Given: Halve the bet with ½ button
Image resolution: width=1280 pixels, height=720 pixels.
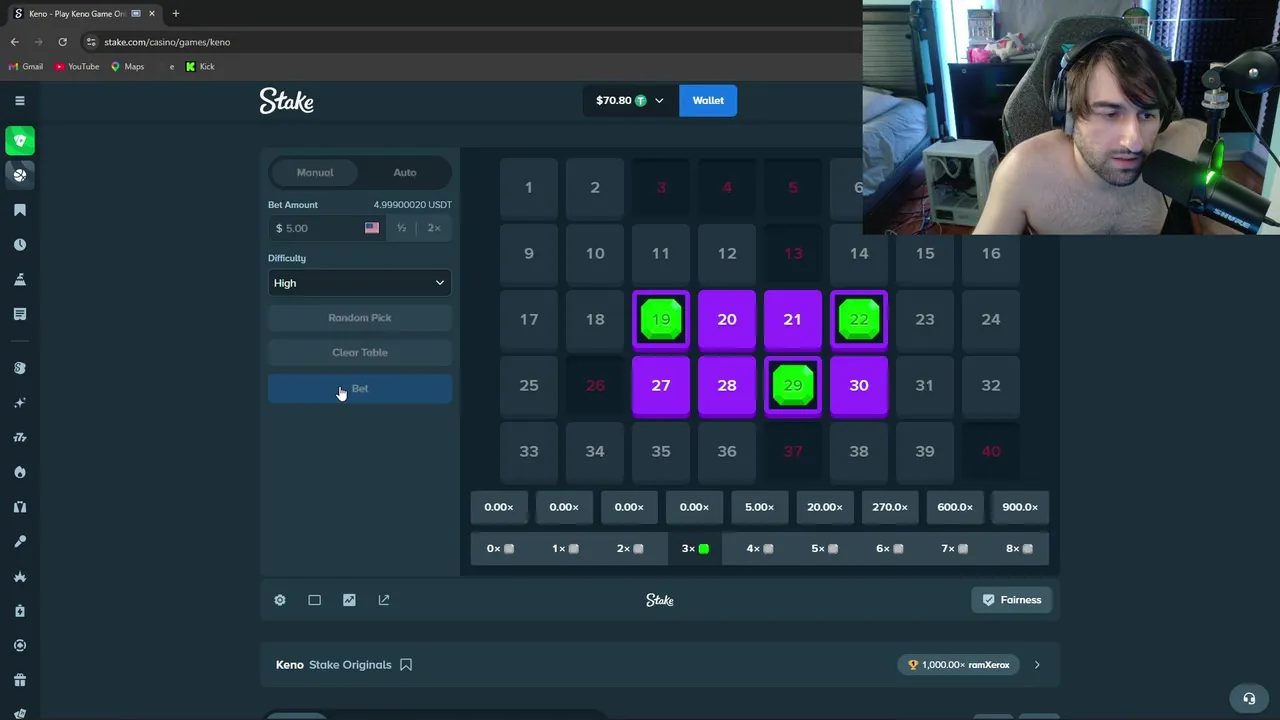Looking at the screenshot, I should coord(401,228).
